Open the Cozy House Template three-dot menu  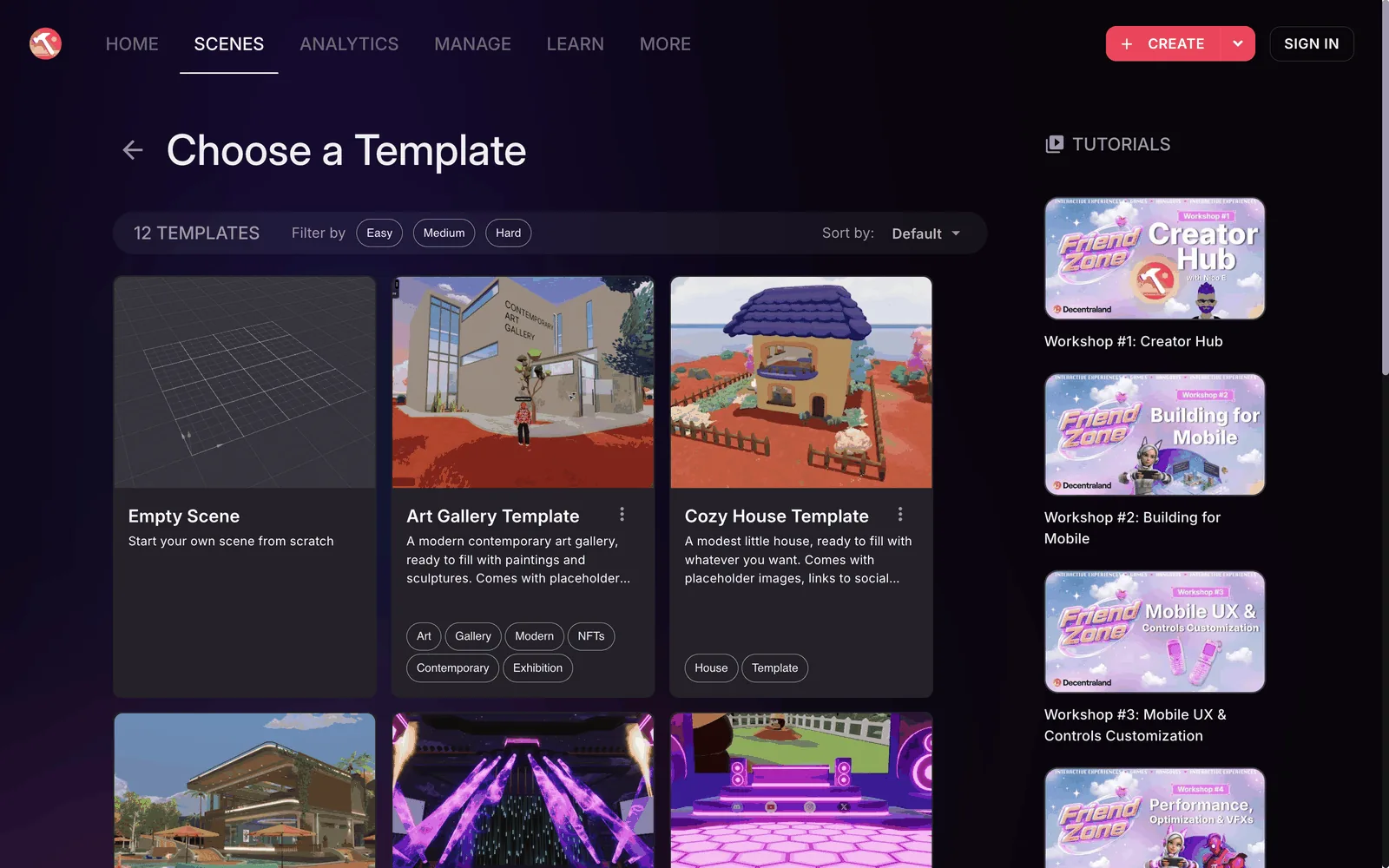tap(900, 515)
